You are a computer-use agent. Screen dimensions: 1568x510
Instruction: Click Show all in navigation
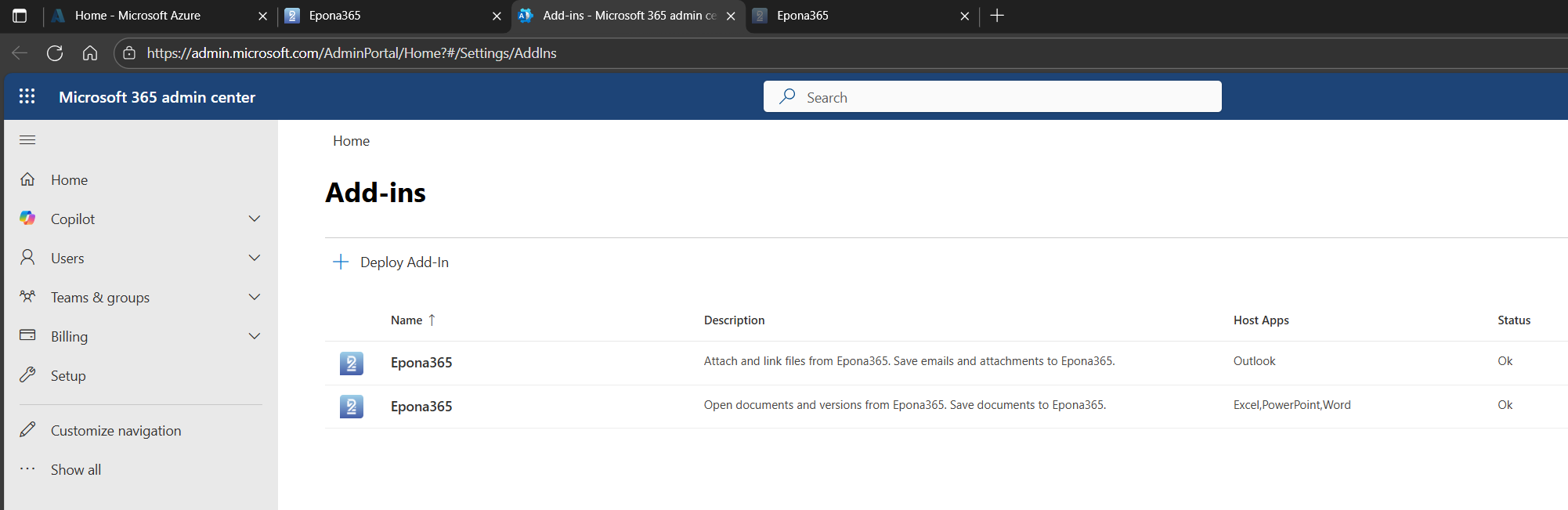(76, 470)
